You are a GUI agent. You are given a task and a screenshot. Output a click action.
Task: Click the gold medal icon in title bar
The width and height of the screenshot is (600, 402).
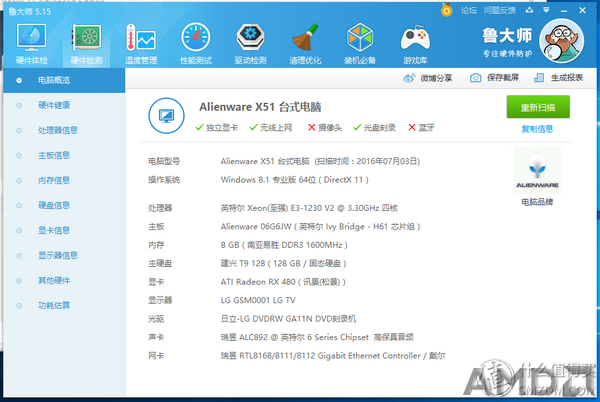coord(447,10)
